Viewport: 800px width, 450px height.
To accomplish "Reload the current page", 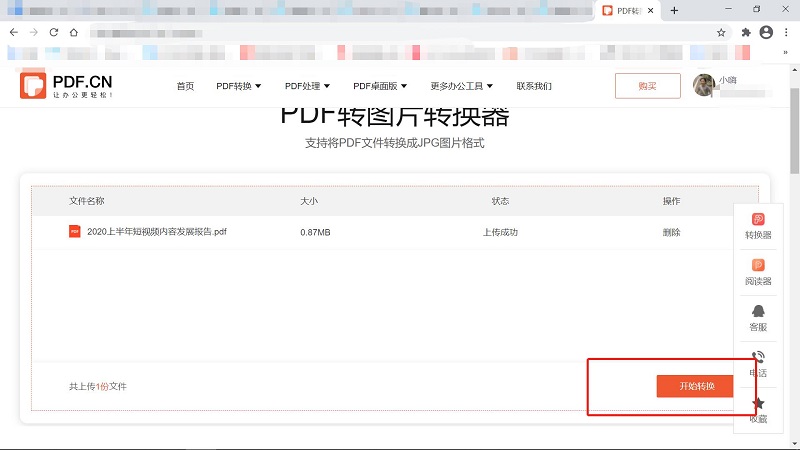I will pyautogui.click(x=54, y=32).
